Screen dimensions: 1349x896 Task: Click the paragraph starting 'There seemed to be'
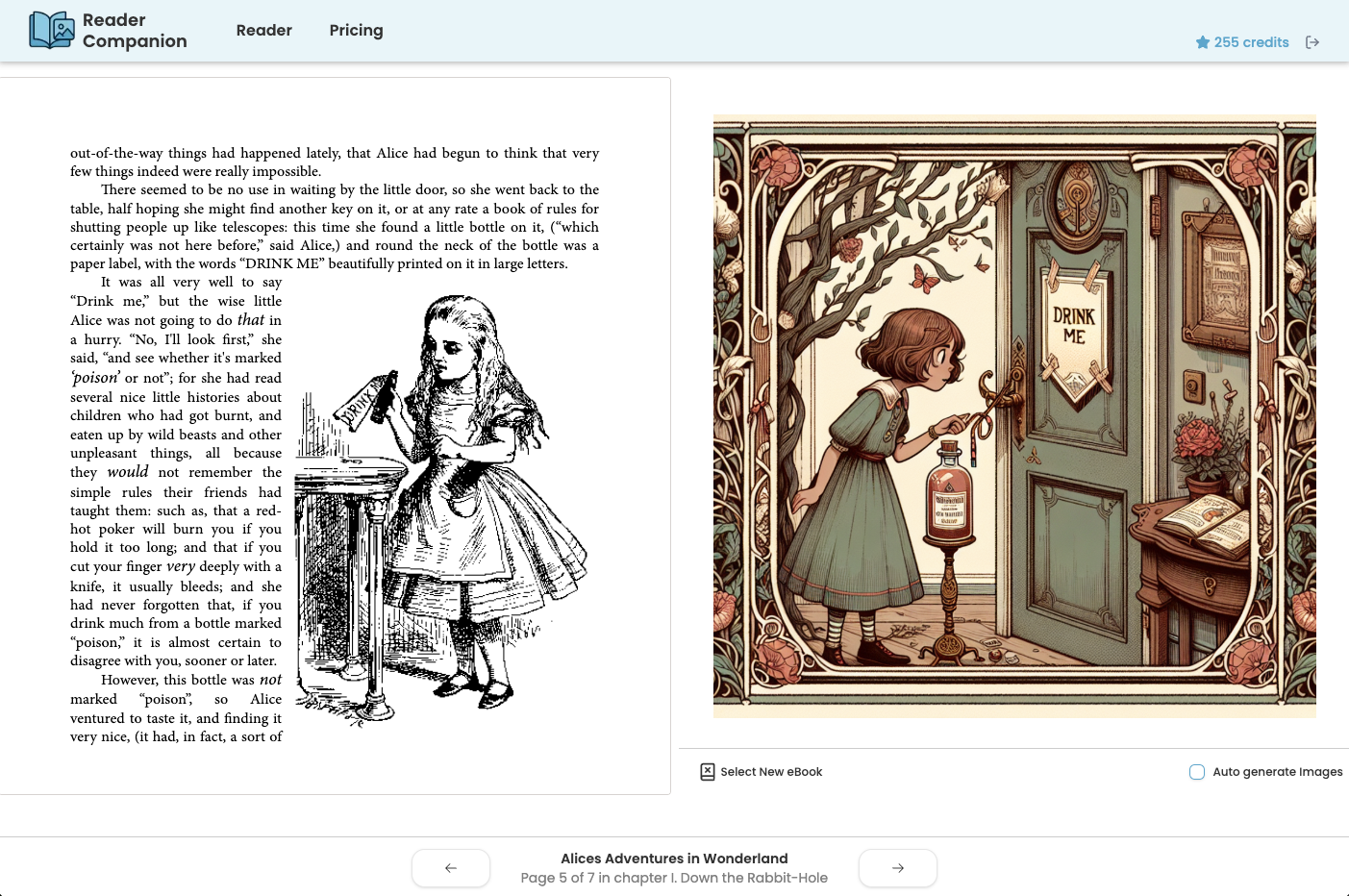click(x=335, y=227)
